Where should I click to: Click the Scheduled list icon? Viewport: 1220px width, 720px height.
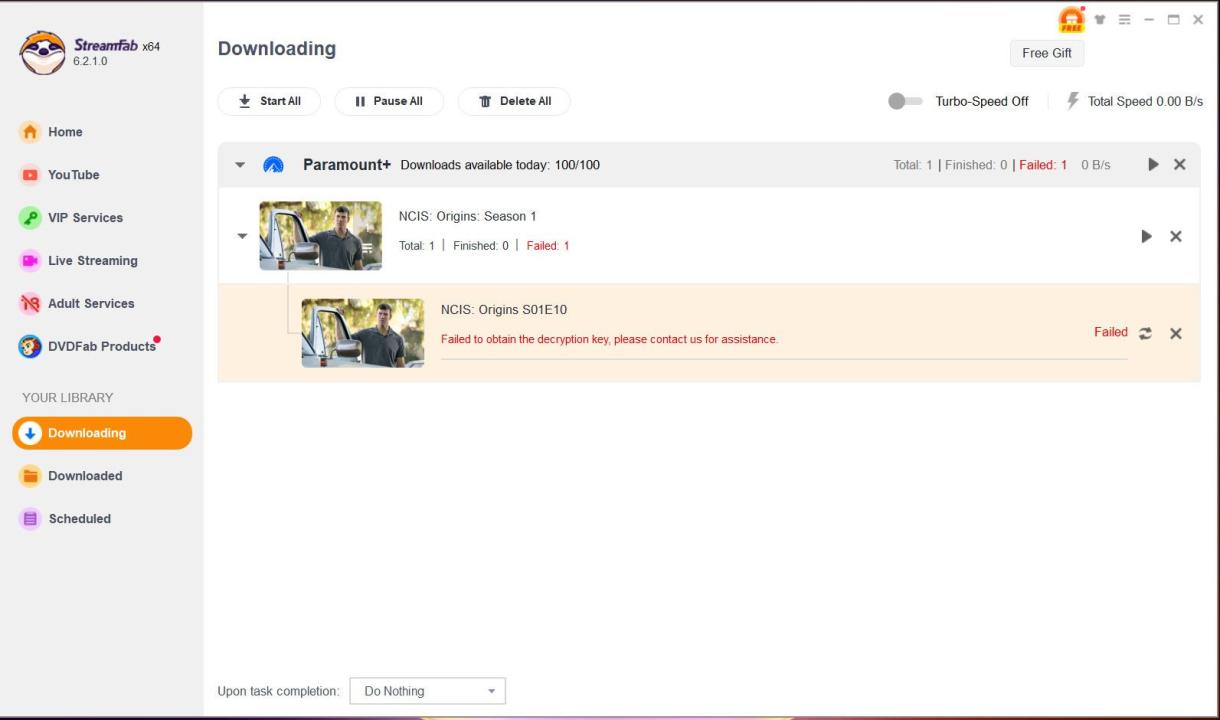click(x=30, y=519)
